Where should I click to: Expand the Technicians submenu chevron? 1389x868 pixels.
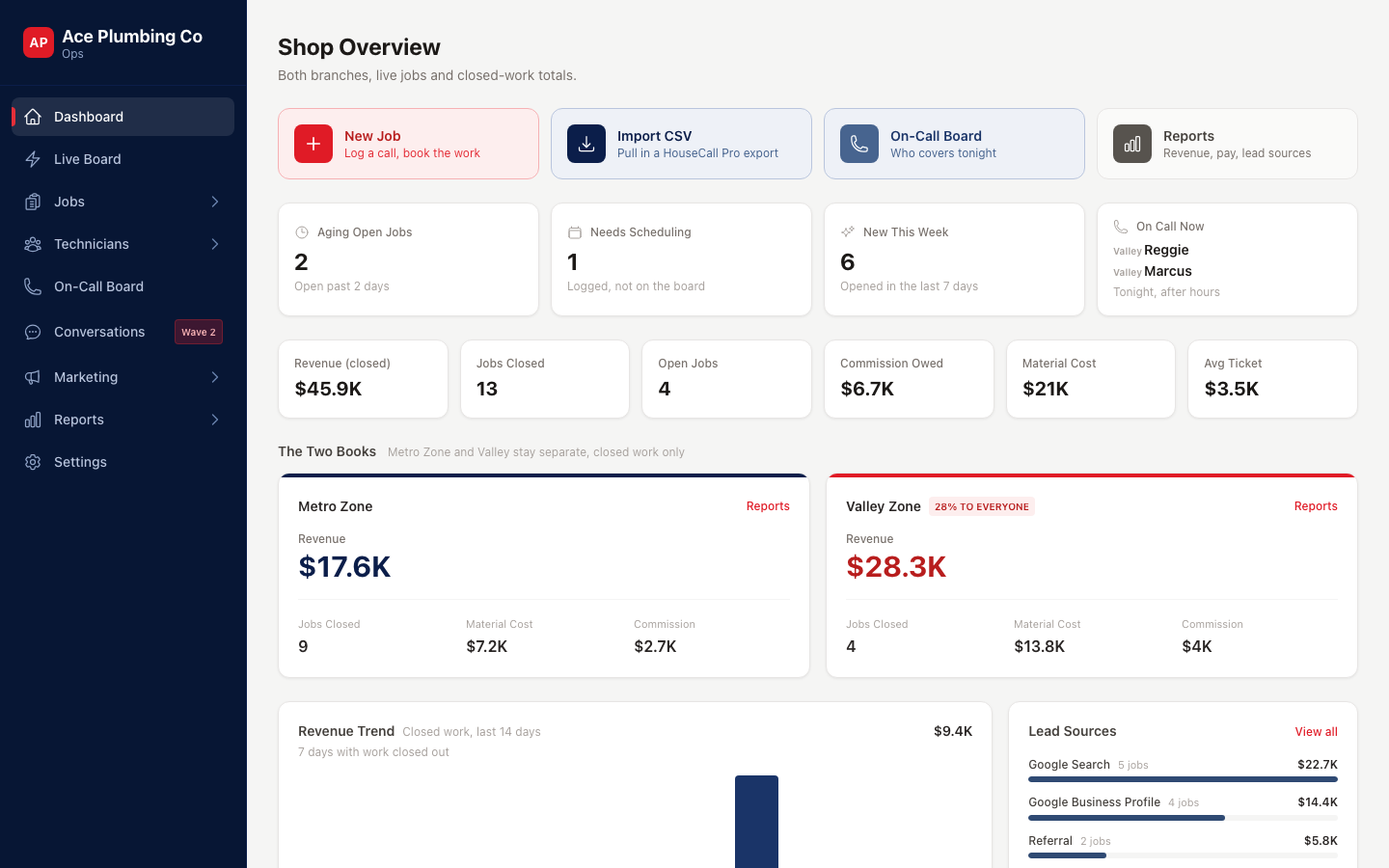215,244
